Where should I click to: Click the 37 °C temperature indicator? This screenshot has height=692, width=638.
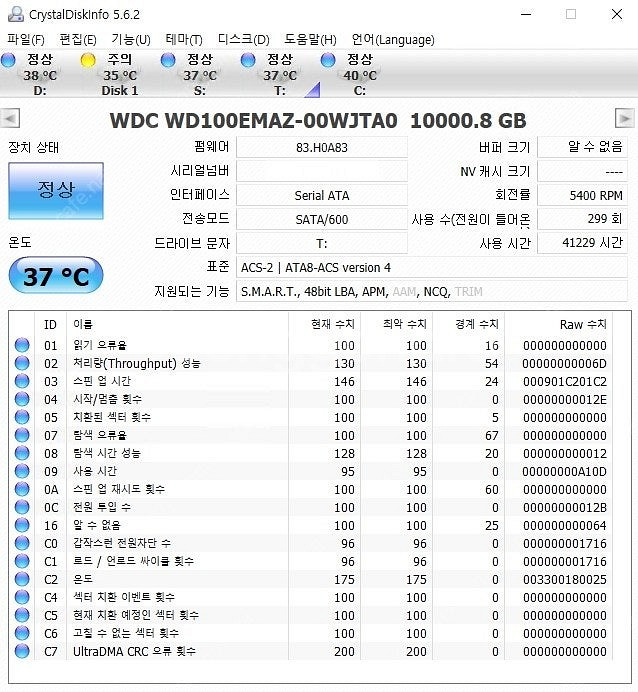pyautogui.click(x=56, y=276)
